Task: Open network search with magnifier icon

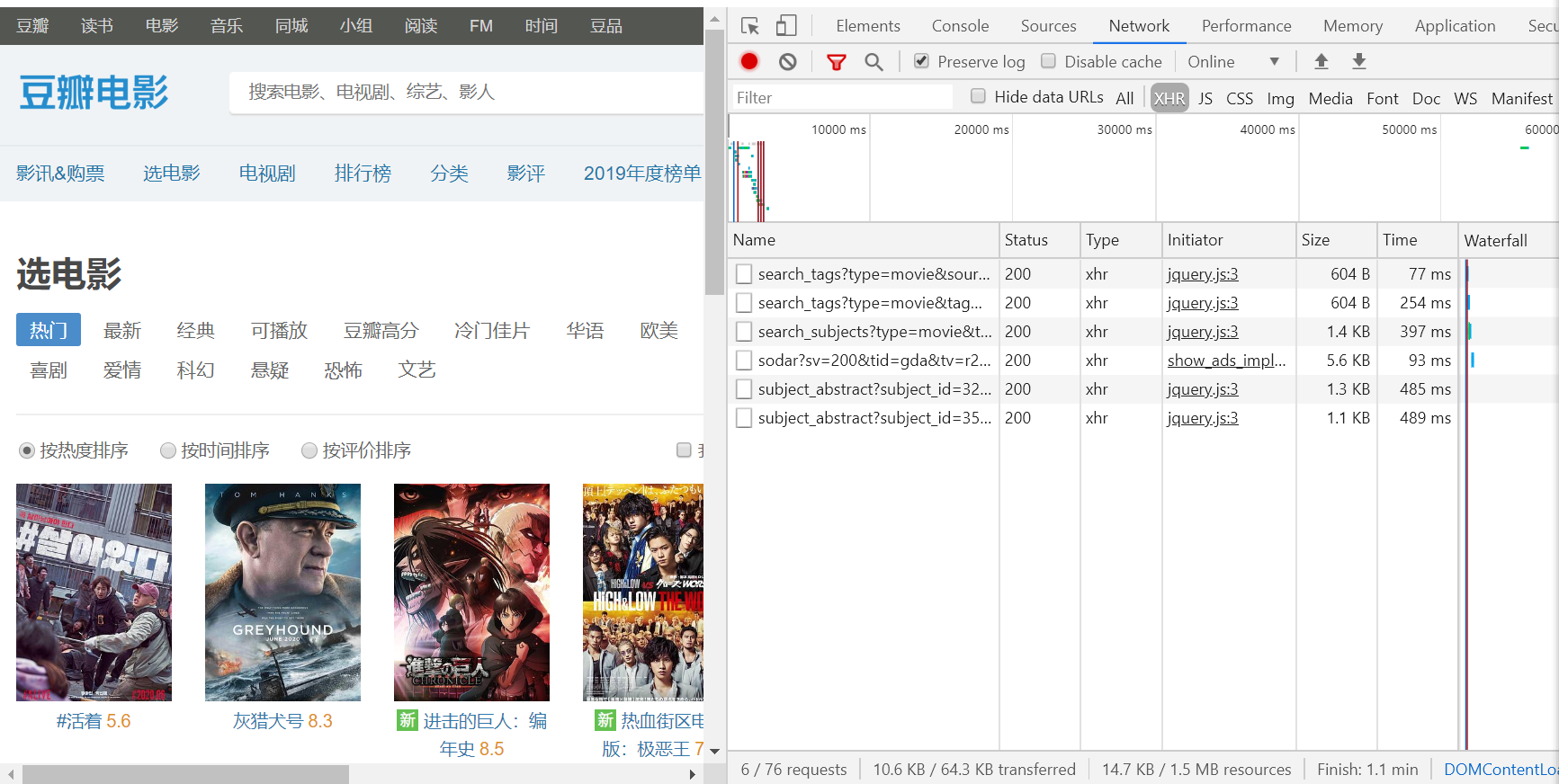Action: [x=874, y=61]
